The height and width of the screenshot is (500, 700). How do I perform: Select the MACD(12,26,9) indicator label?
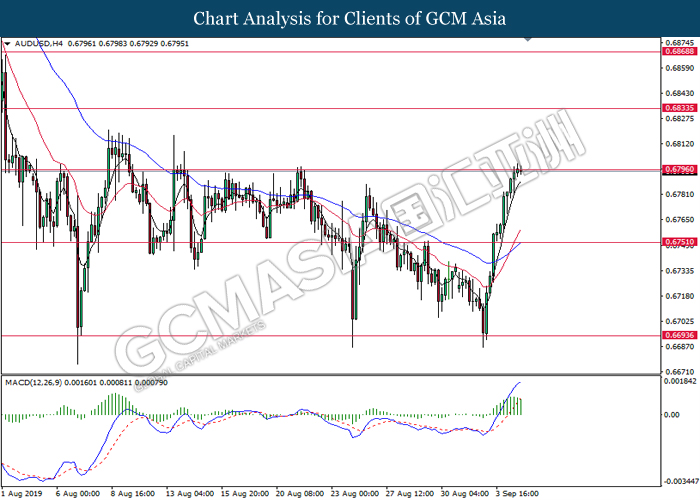pos(34,383)
